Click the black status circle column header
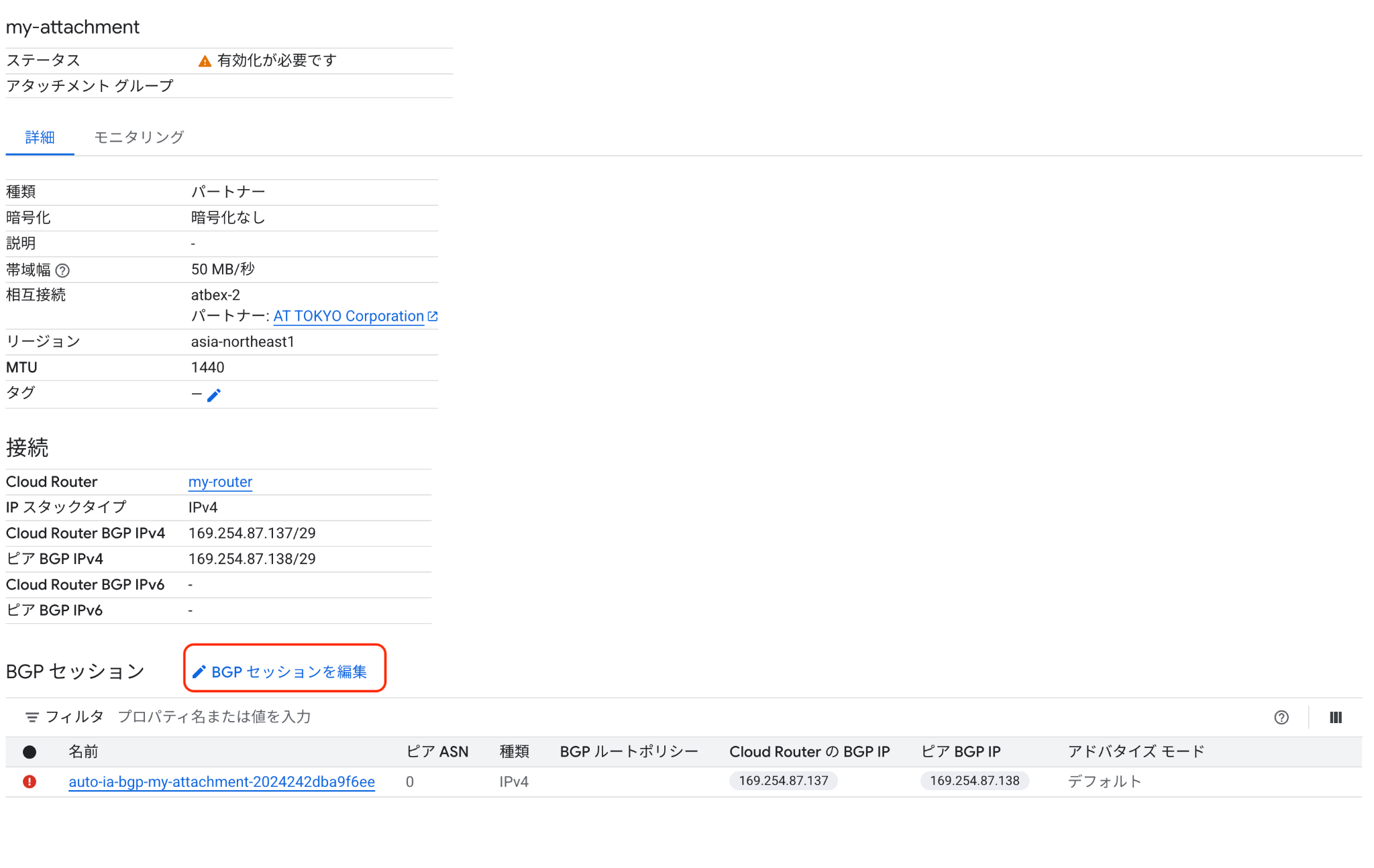Screen dimensions: 1374x868 [x=30, y=751]
